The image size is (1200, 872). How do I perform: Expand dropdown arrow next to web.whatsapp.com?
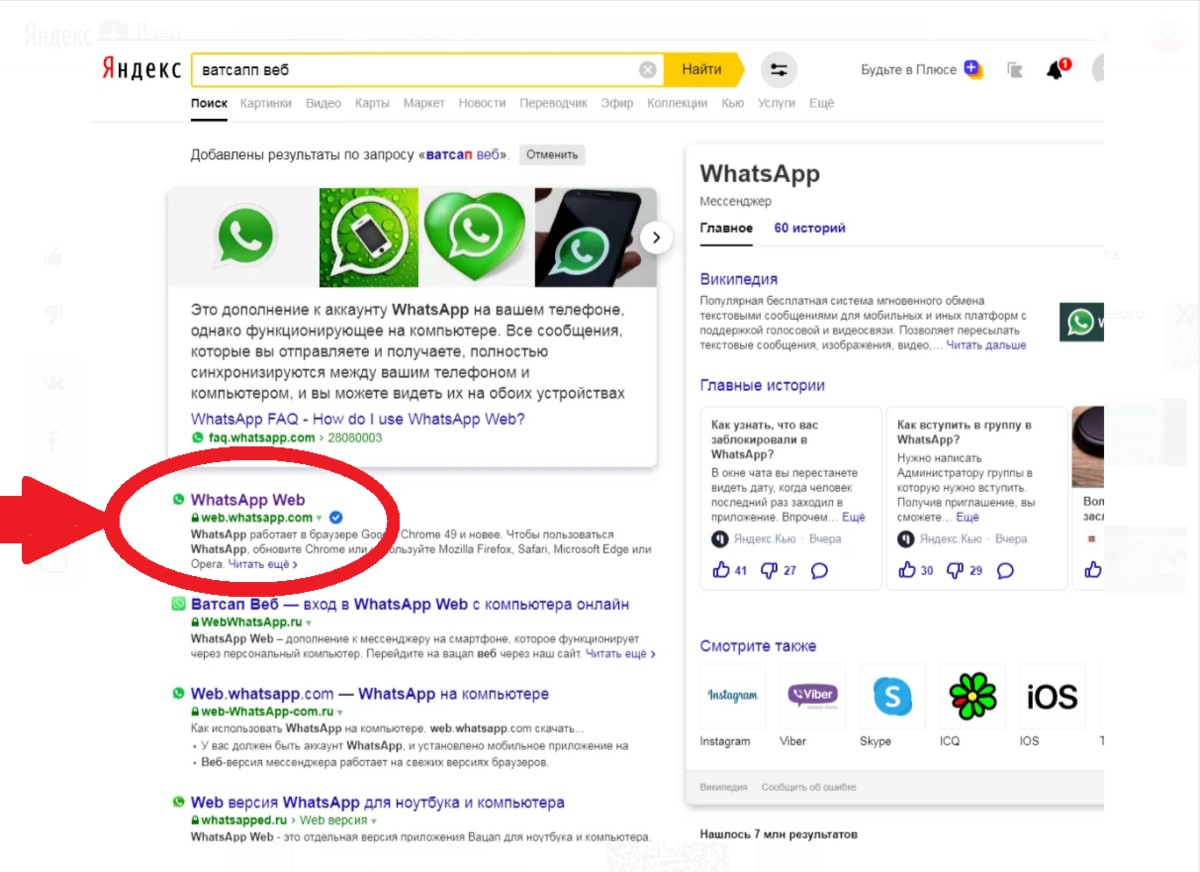pyautogui.click(x=319, y=519)
